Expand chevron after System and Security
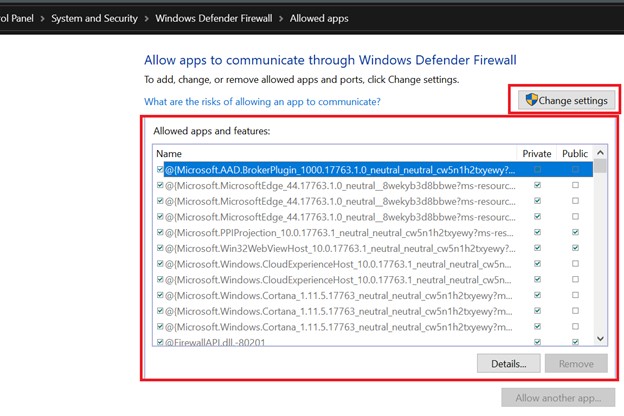Screen dimensions: 624x416 pyautogui.click(x=146, y=19)
